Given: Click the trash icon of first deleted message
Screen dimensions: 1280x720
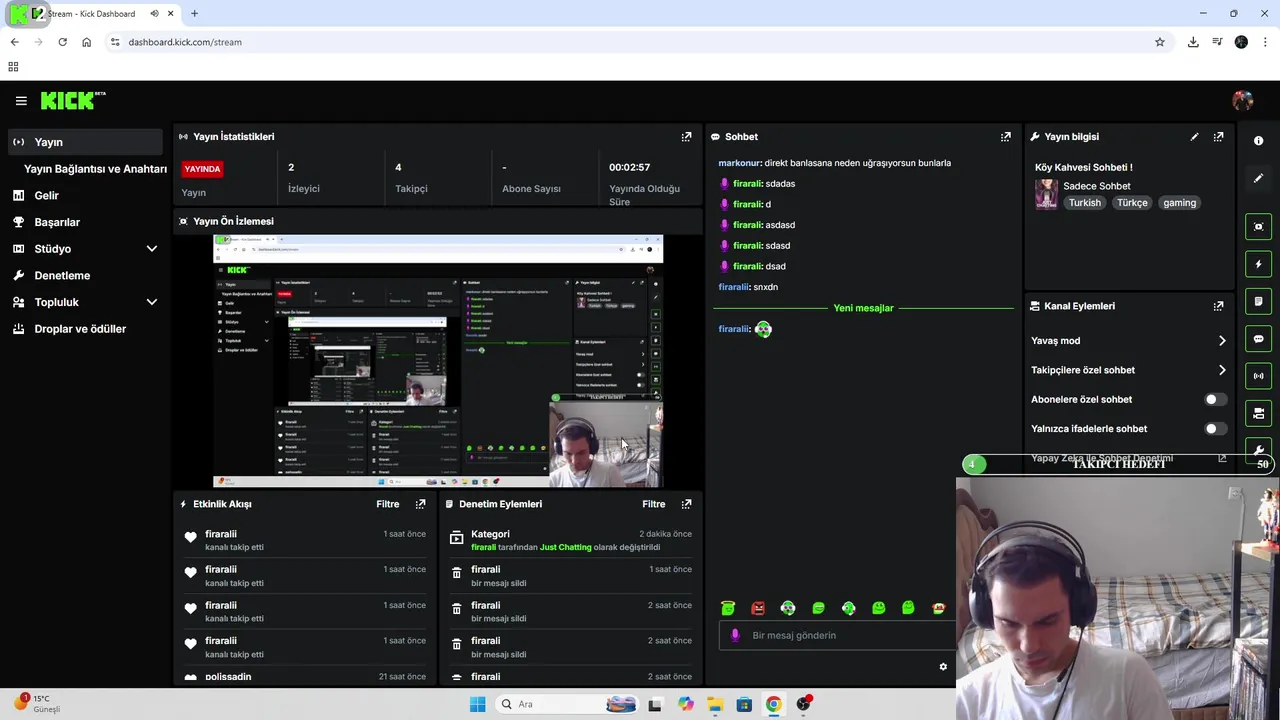Looking at the screenshot, I should (x=457, y=573).
